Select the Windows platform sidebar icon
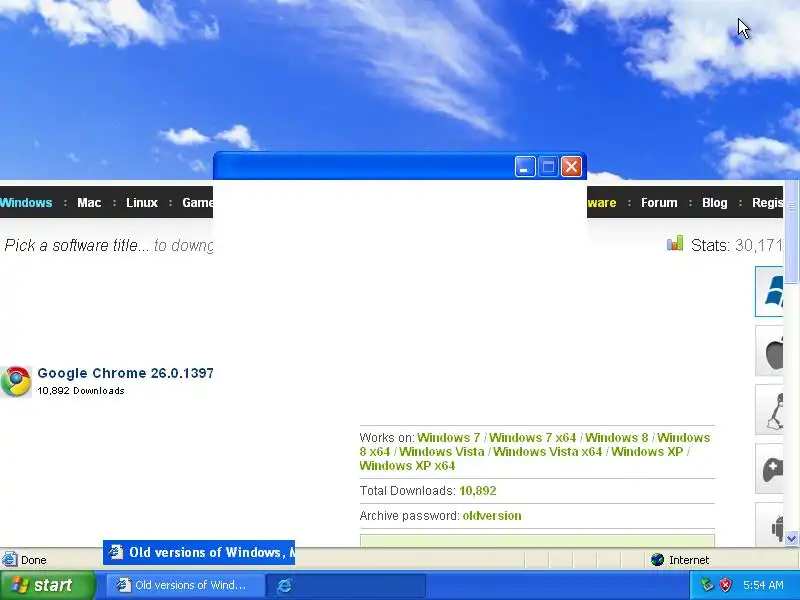Image resolution: width=800 pixels, height=600 pixels. [x=769, y=291]
